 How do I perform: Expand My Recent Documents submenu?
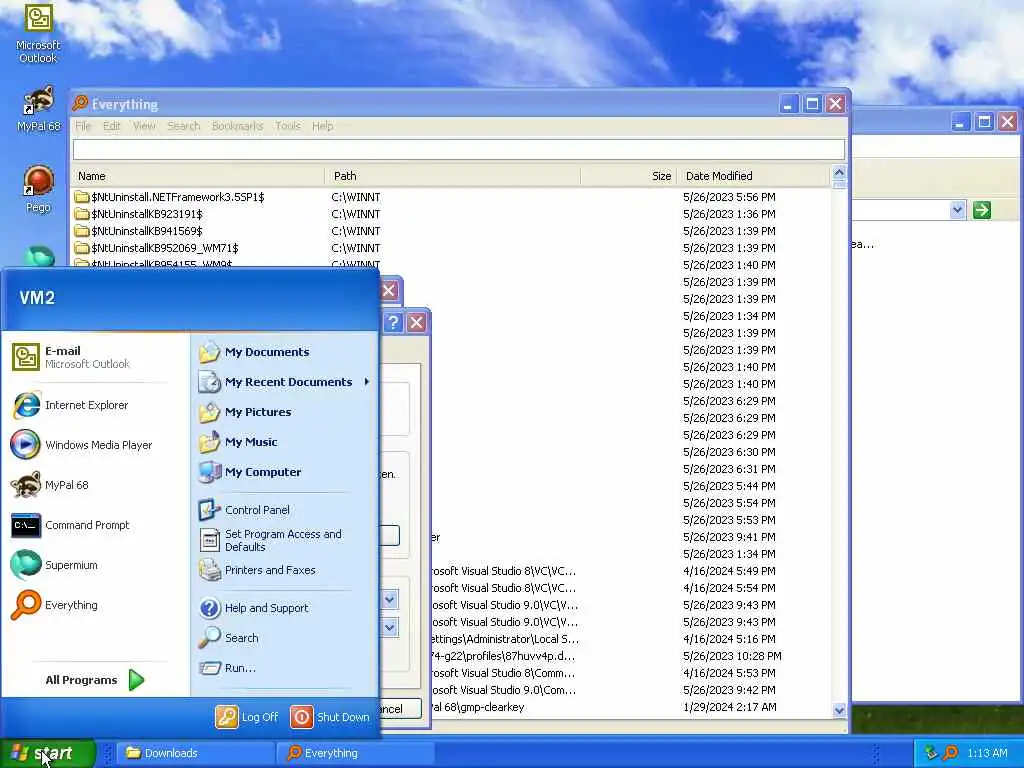click(285, 382)
